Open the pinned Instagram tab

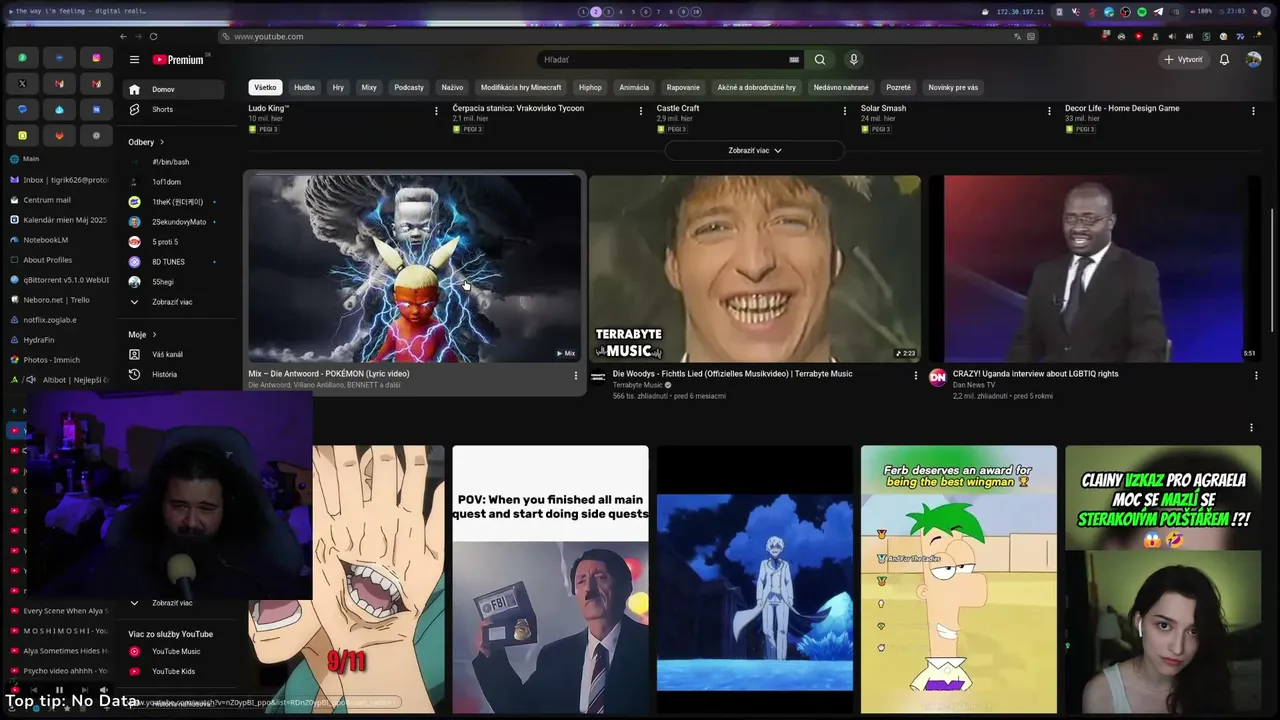[x=96, y=58]
